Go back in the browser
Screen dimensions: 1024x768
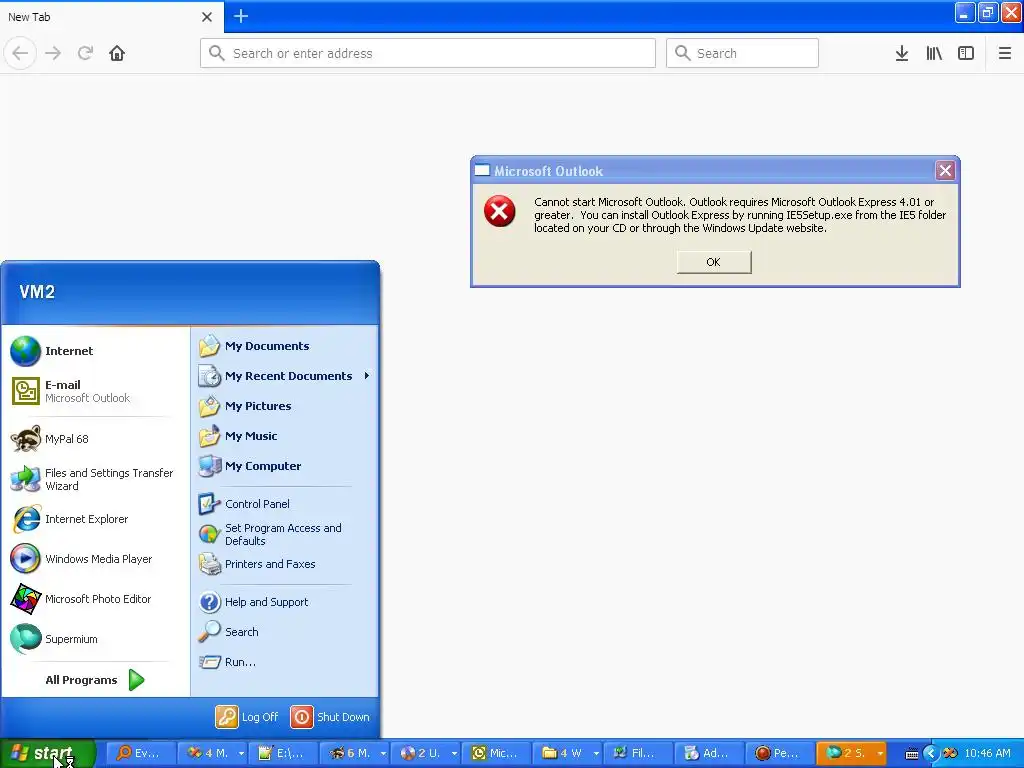[x=20, y=53]
